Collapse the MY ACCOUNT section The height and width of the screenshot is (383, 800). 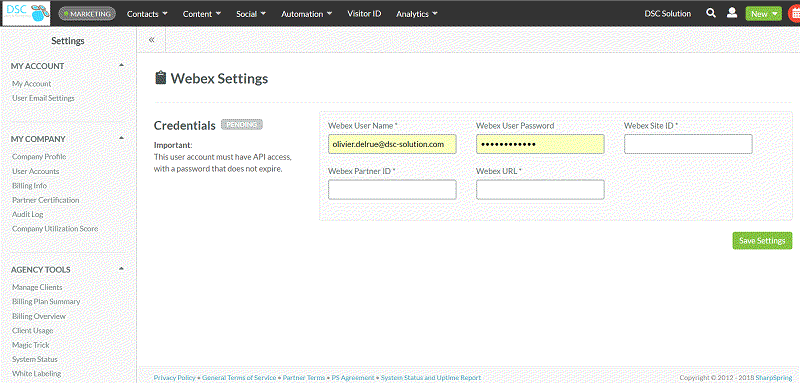(x=121, y=66)
